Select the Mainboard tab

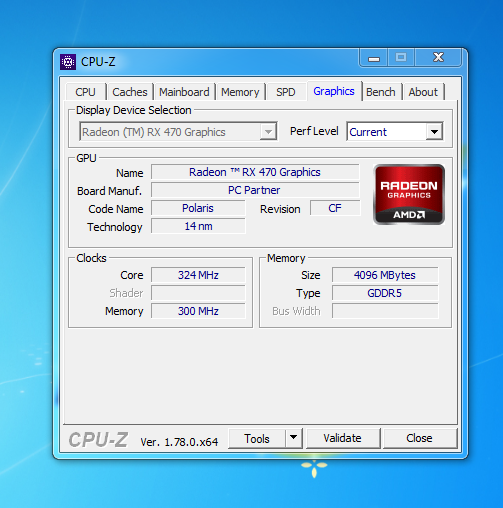click(x=184, y=92)
